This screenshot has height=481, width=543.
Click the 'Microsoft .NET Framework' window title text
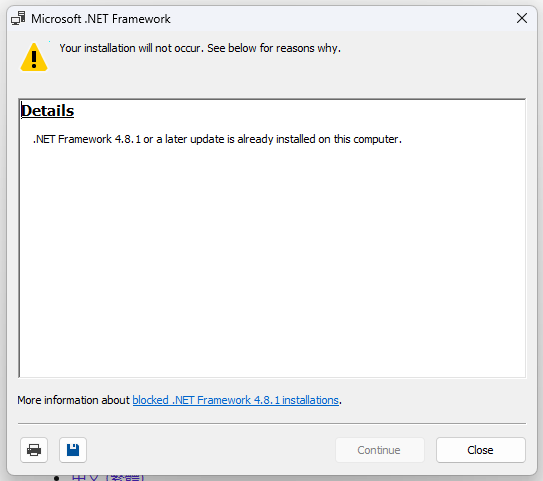pyautogui.click(x=101, y=19)
